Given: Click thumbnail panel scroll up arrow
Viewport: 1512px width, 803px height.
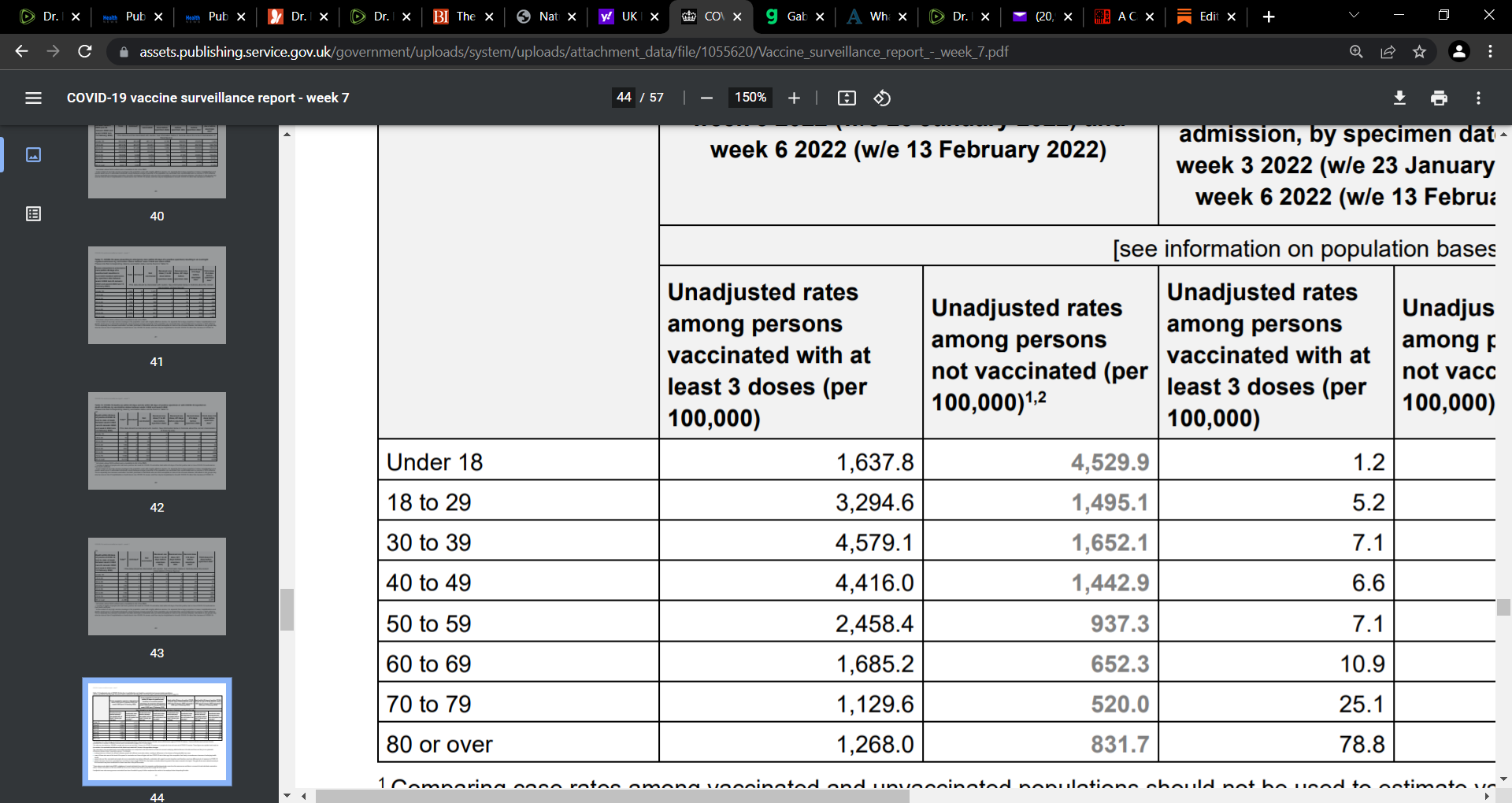Looking at the screenshot, I should click(287, 135).
